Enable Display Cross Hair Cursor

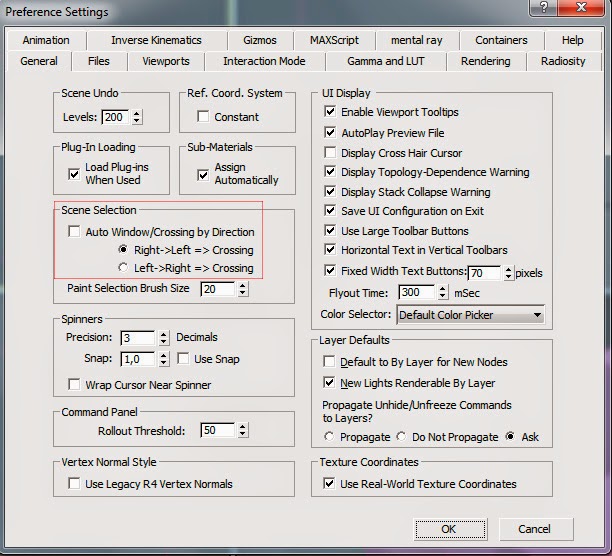330,152
